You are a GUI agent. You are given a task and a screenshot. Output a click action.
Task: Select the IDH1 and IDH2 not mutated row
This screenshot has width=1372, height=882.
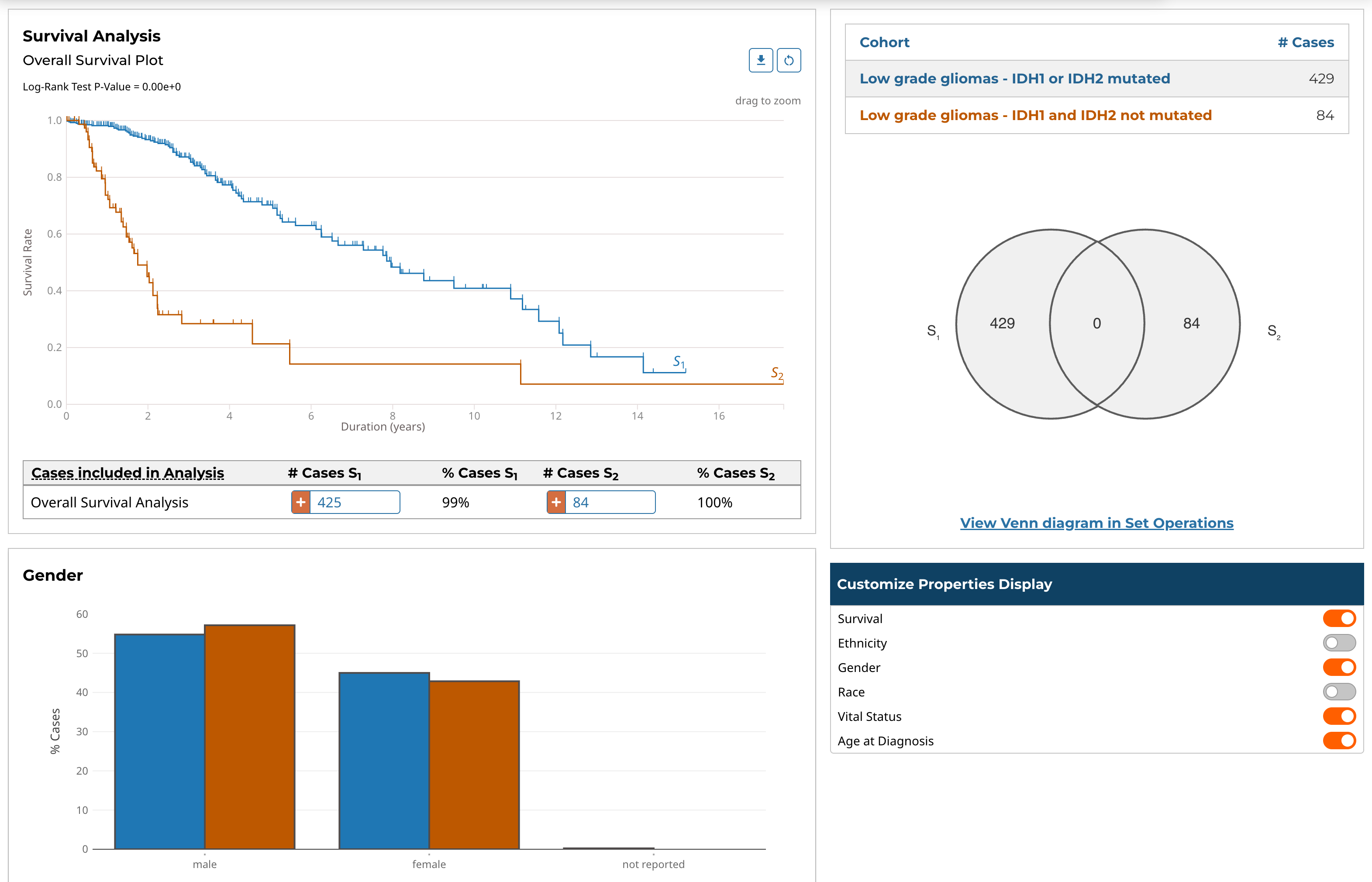(1035, 115)
